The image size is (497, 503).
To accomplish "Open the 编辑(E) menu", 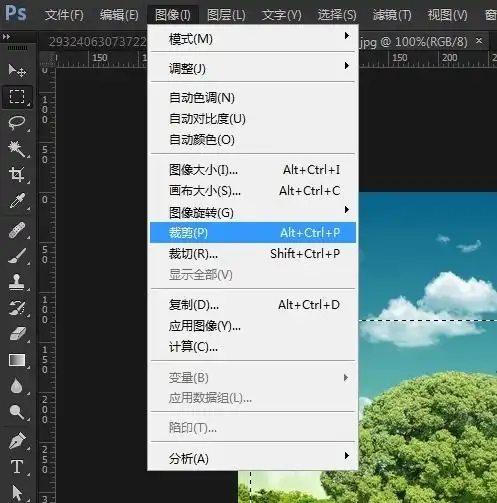I will 119,15.
